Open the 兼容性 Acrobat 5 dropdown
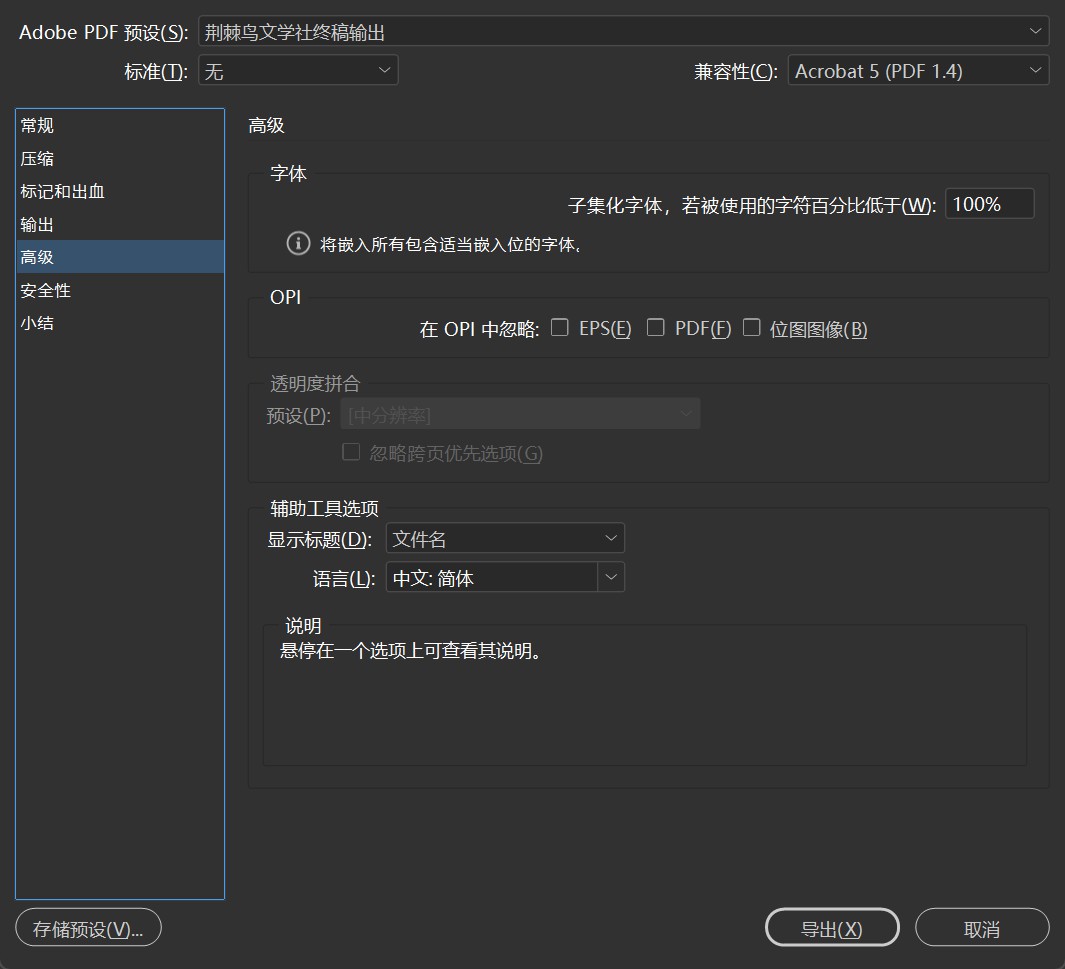 point(918,70)
